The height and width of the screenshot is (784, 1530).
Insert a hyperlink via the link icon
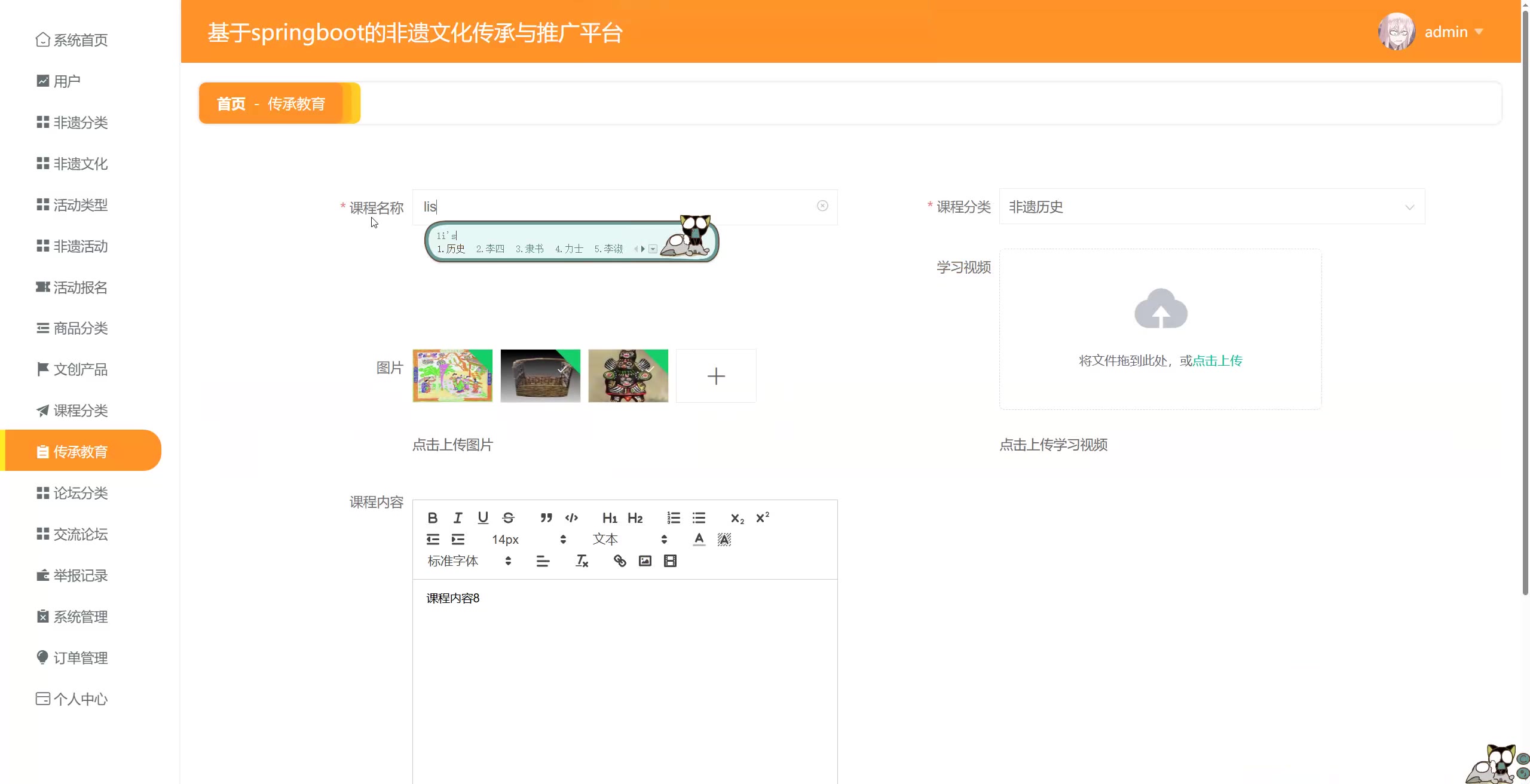coord(620,561)
